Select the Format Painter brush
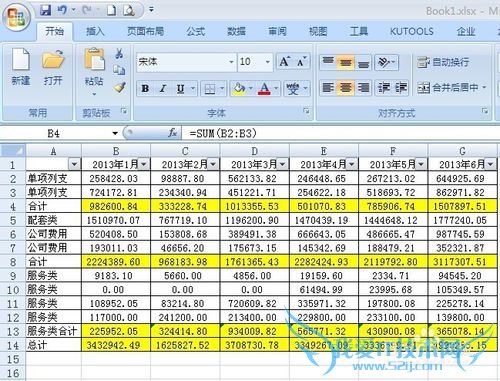 point(119,87)
